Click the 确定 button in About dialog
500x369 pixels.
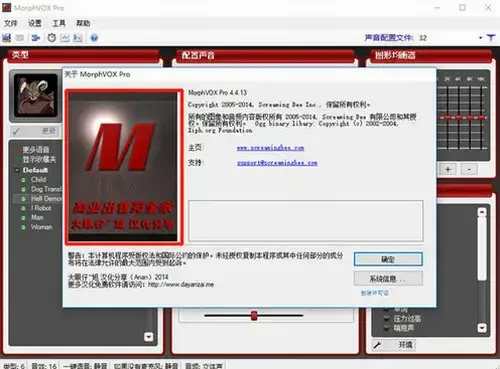[x=388, y=259]
